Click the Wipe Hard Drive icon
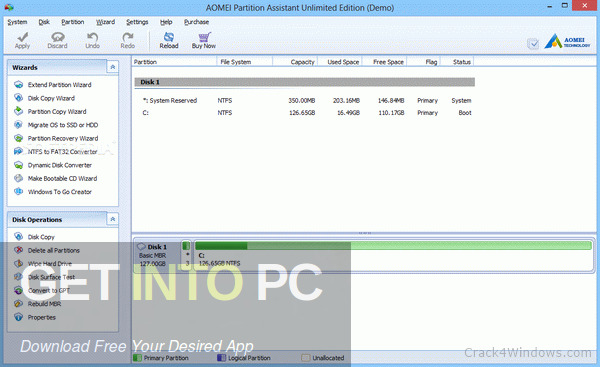600x367 pixels. pos(18,264)
